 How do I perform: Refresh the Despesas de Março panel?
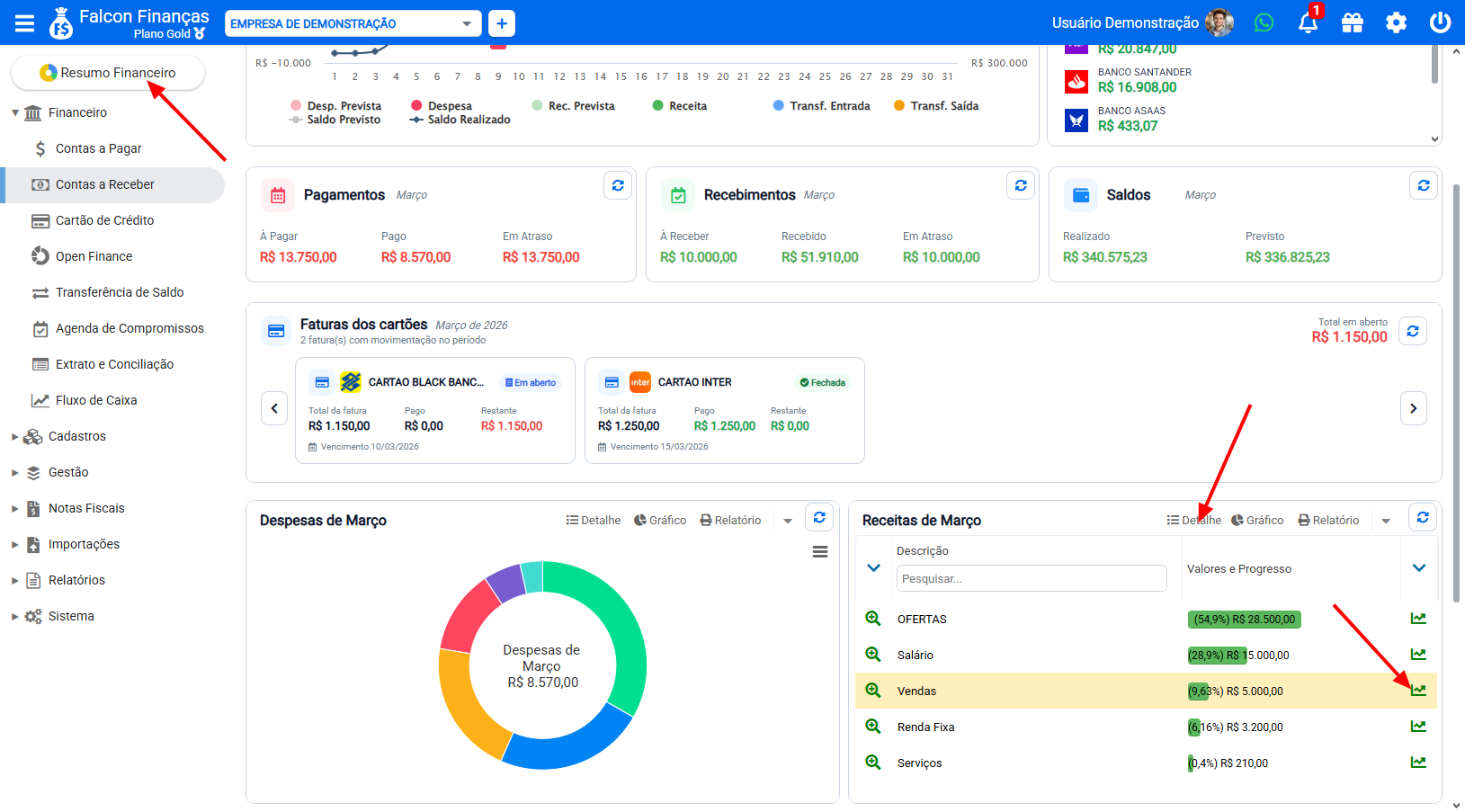[x=819, y=517]
